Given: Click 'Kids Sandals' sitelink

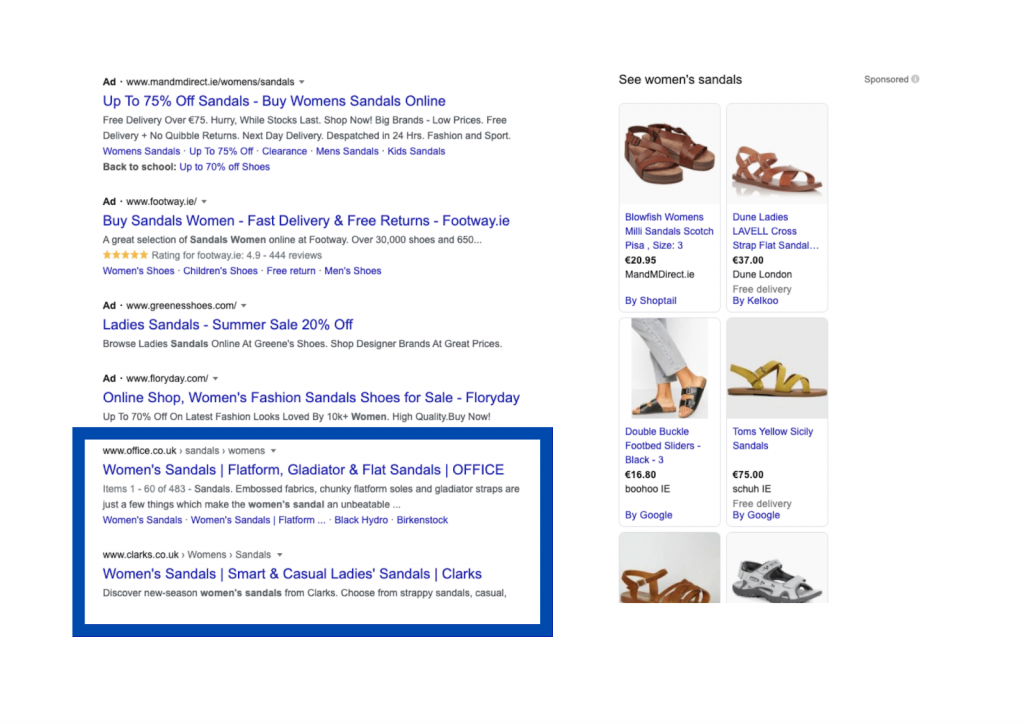Looking at the screenshot, I should pos(416,151).
